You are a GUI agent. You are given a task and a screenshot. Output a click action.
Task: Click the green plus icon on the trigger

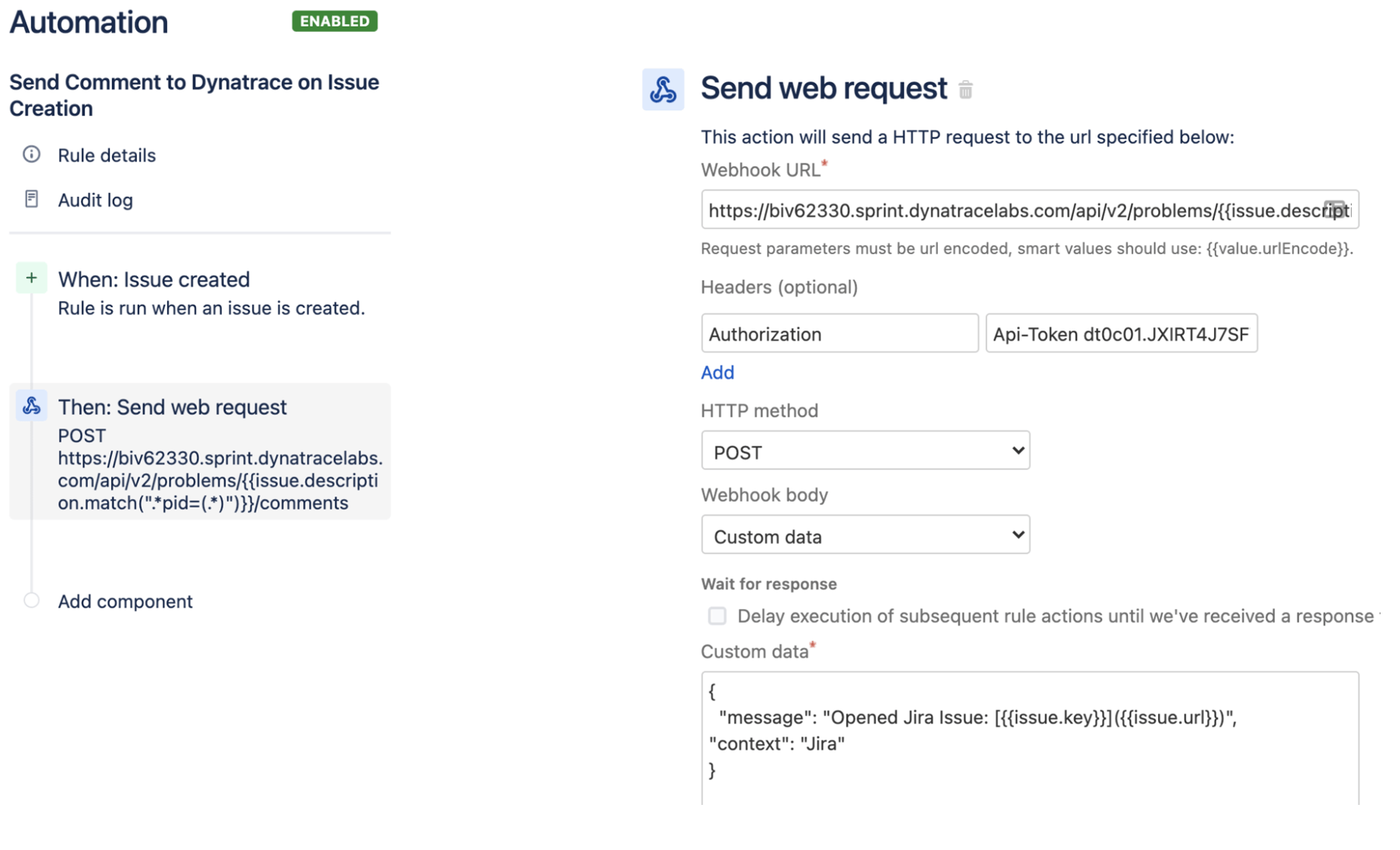pyautogui.click(x=31, y=278)
